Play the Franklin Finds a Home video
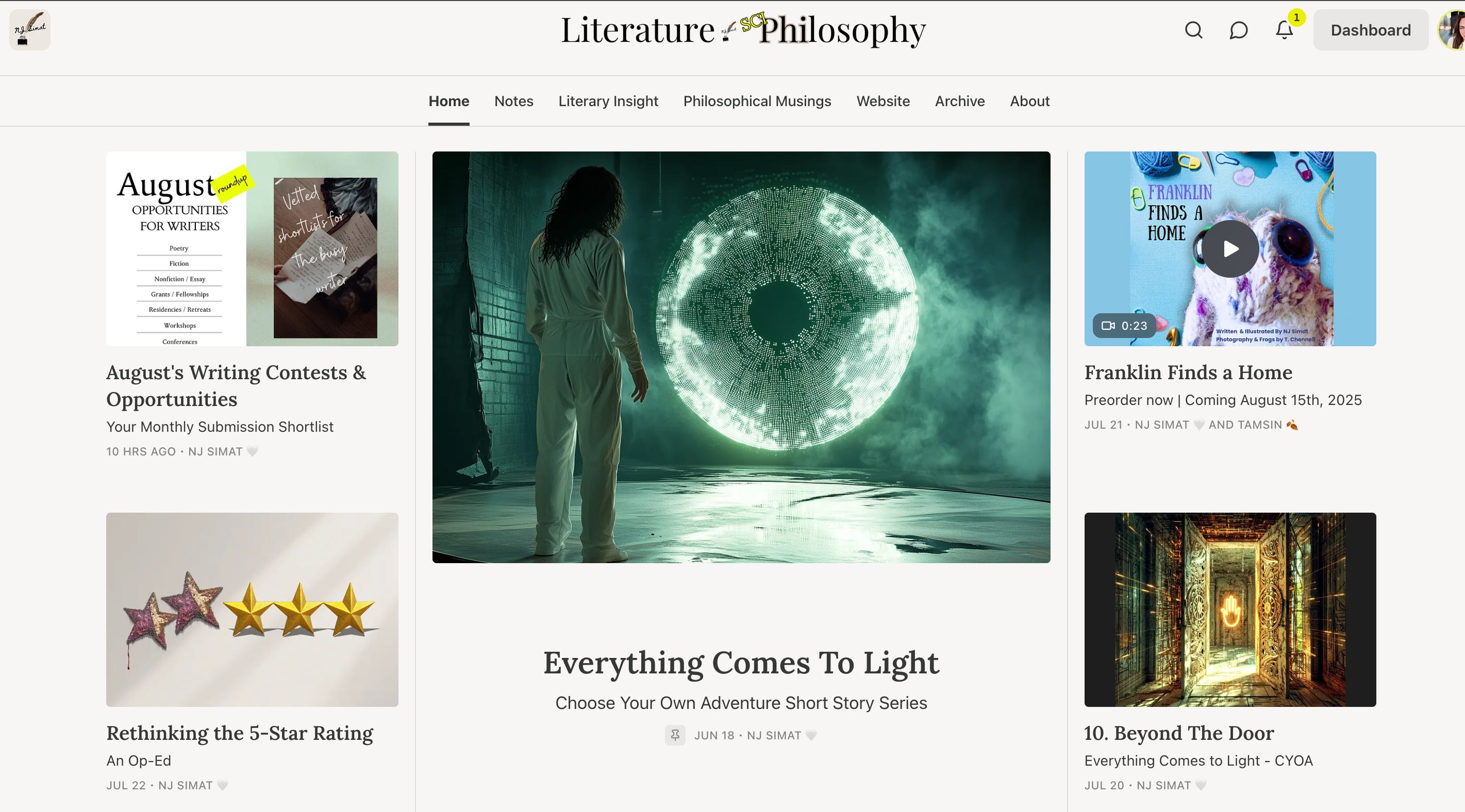Screen dimensions: 1465x812 tap(1229, 249)
